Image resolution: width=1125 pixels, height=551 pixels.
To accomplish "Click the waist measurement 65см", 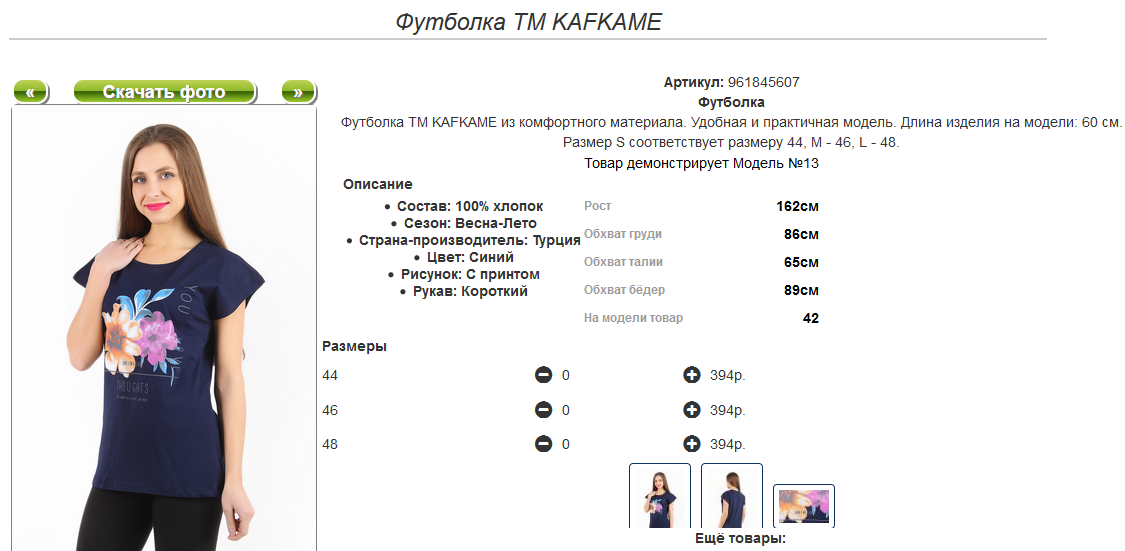I will click(801, 263).
